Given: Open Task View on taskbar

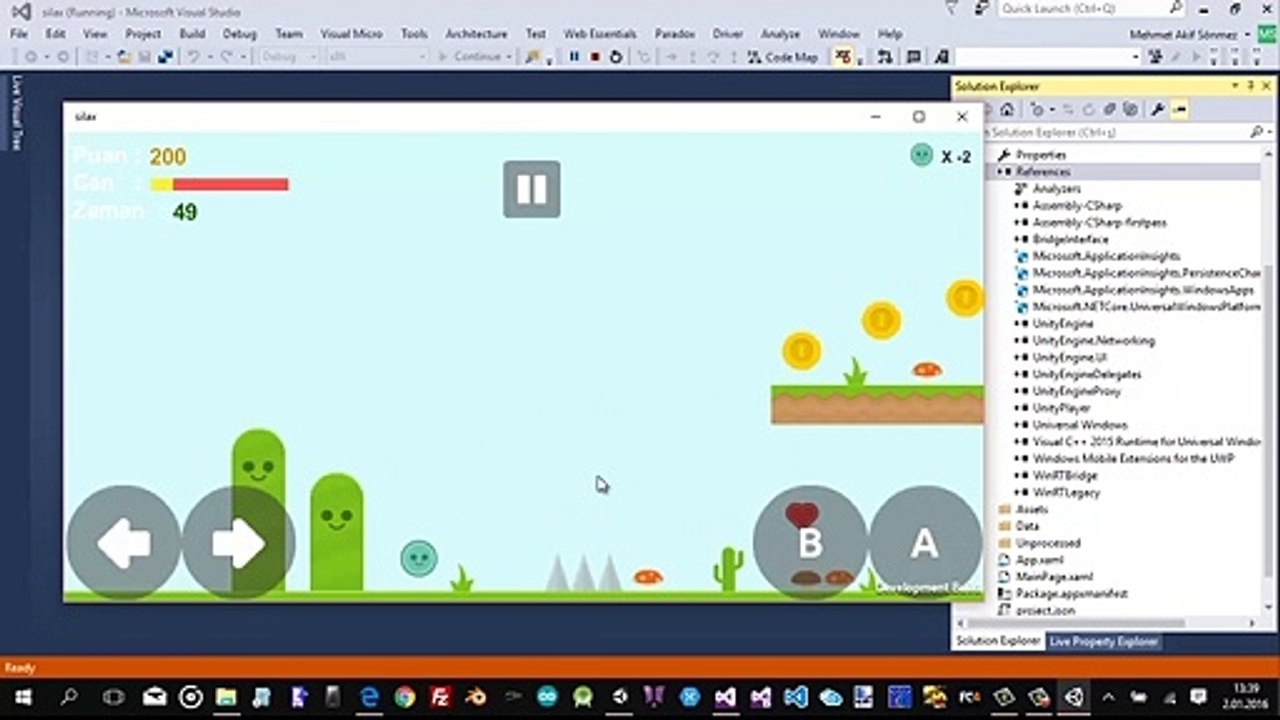Looking at the screenshot, I should click(x=113, y=697).
